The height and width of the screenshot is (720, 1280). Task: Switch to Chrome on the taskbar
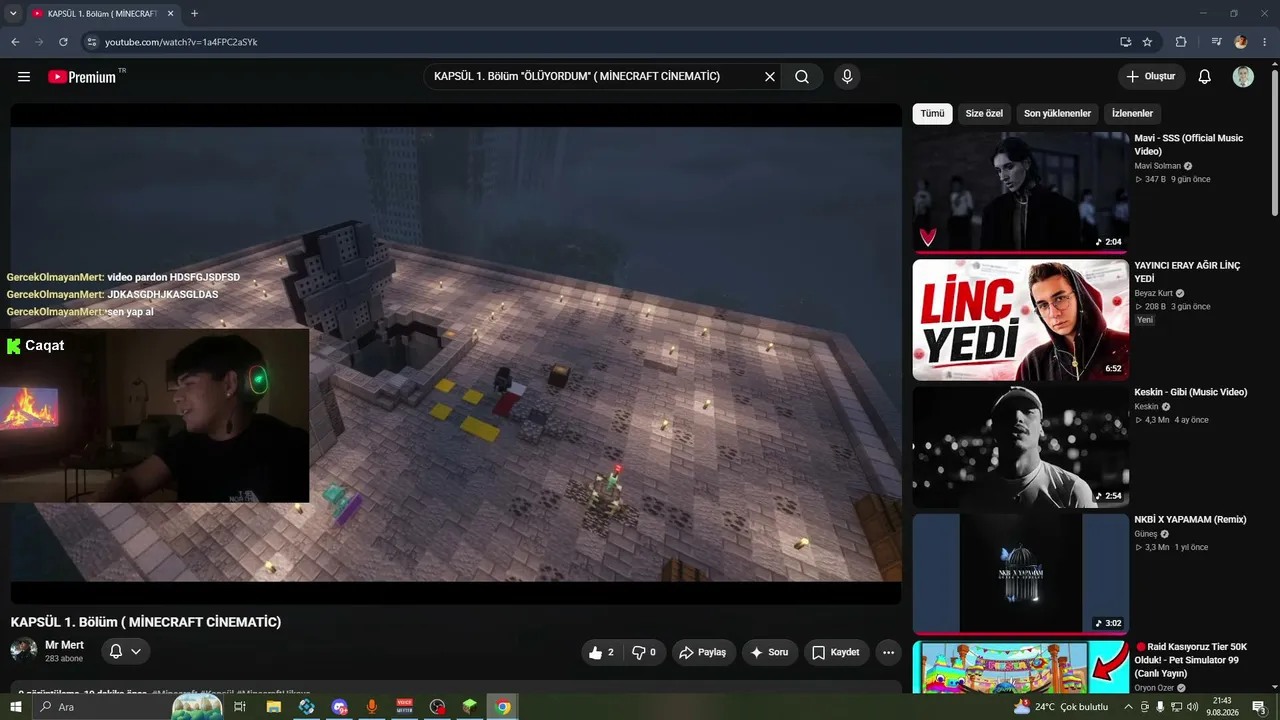[x=503, y=707]
